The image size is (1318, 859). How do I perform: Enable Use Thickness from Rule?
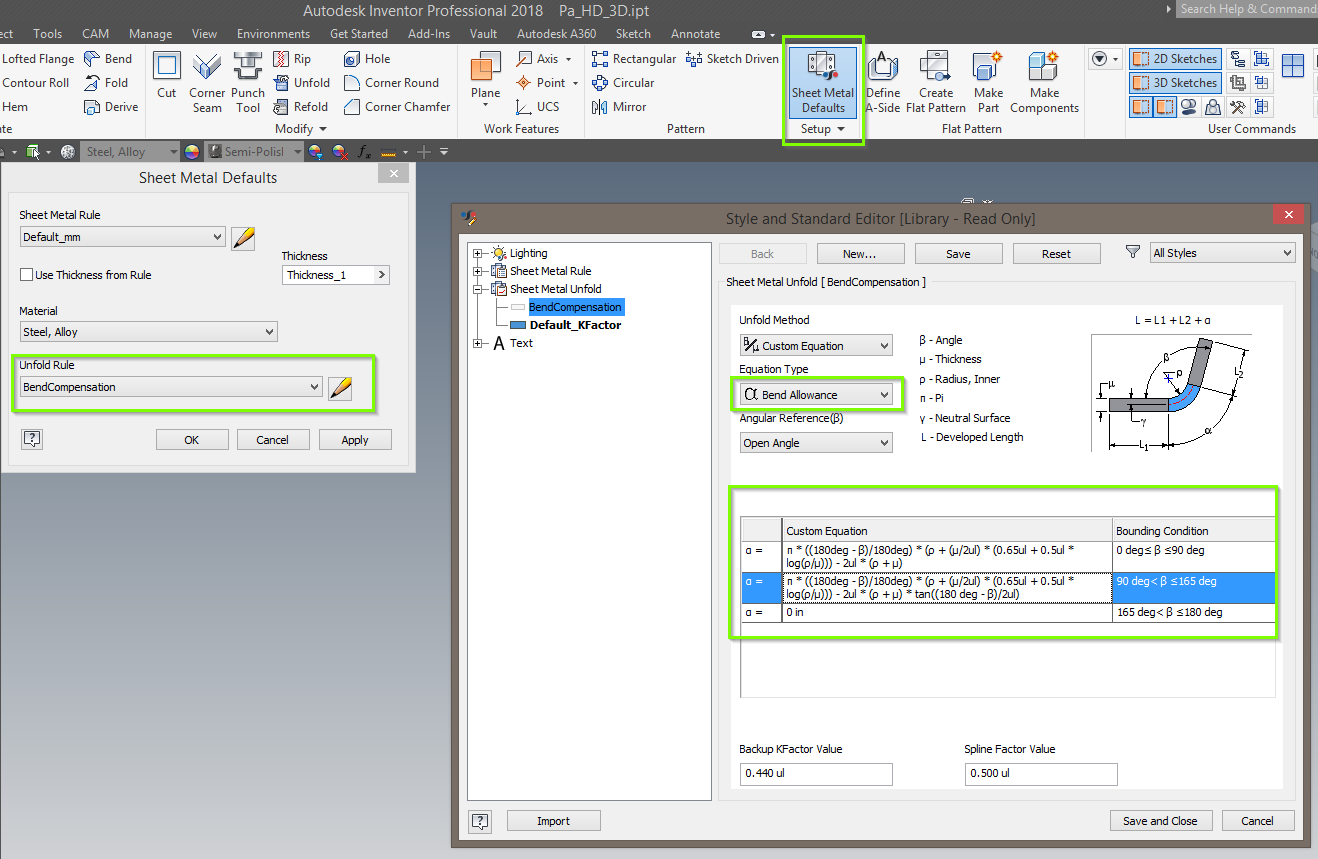pyautogui.click(x=27, y=275)
